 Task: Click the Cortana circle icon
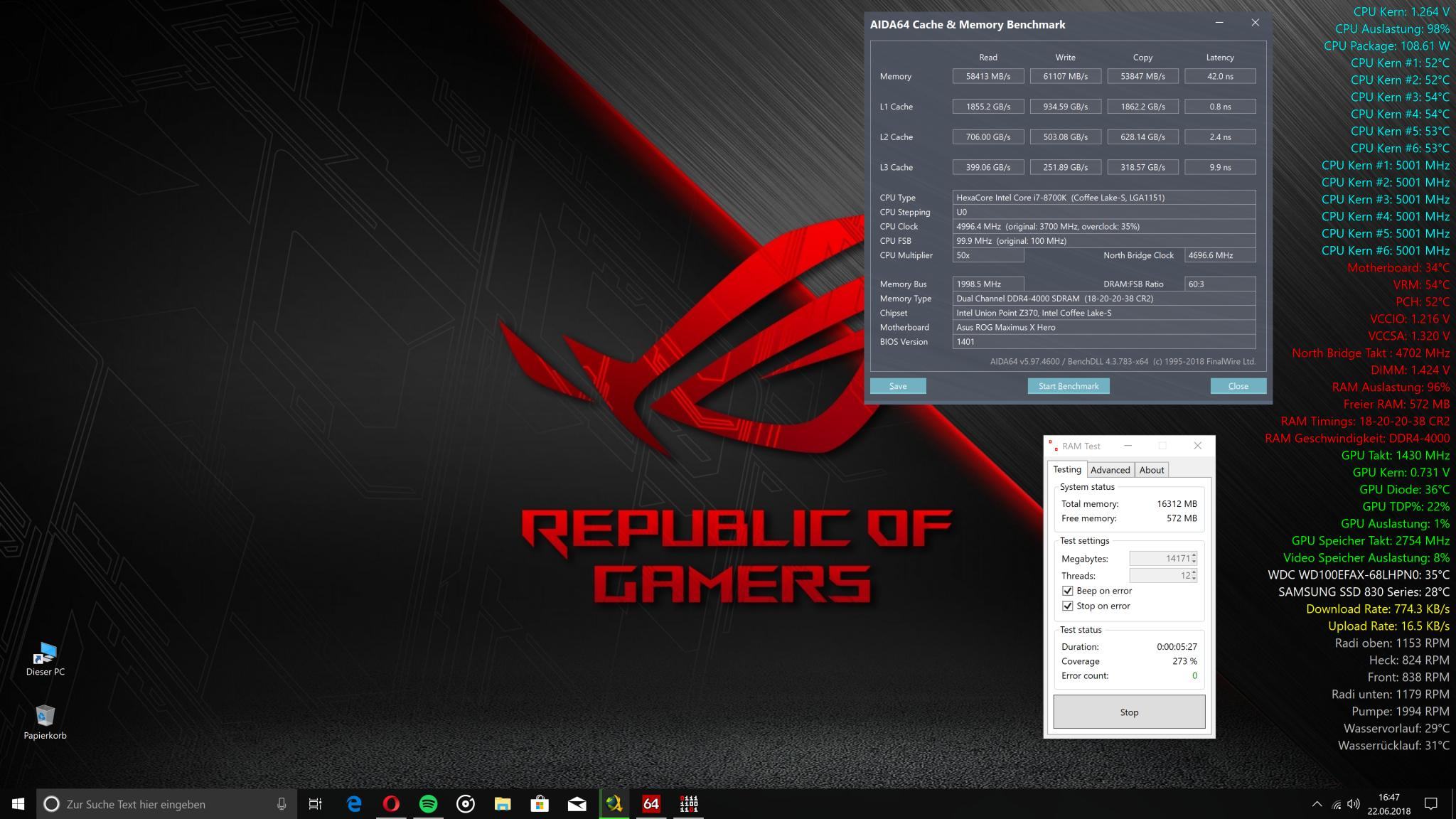point(51,804)
